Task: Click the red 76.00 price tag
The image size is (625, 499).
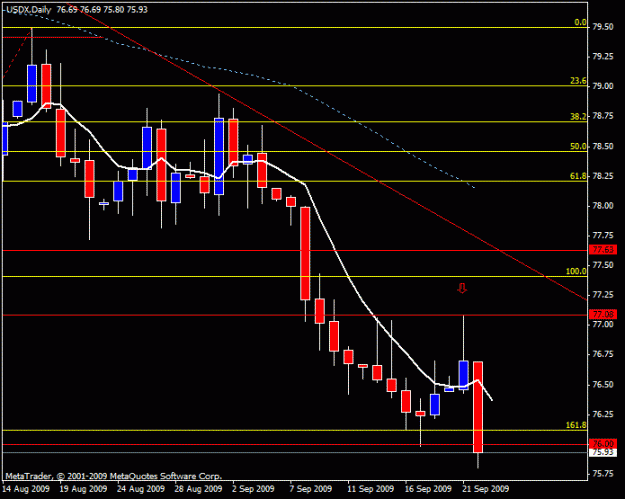Action: coord(603,444)
